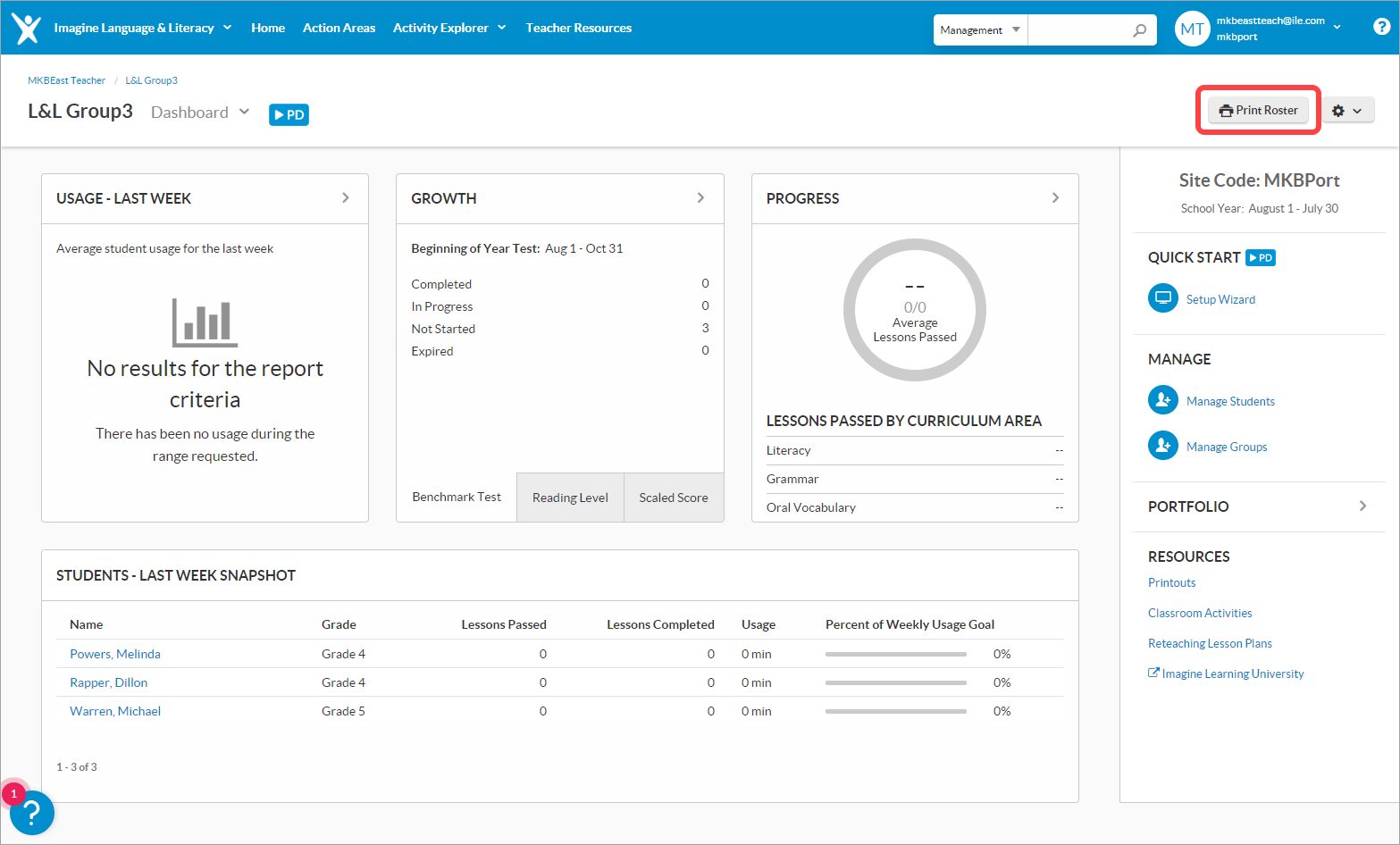Image resolution: width=1400 pixels, height=845 pixels.
Task: Click the search magnifier icon
Action: pyautogui.click(x=1139, y=30)
